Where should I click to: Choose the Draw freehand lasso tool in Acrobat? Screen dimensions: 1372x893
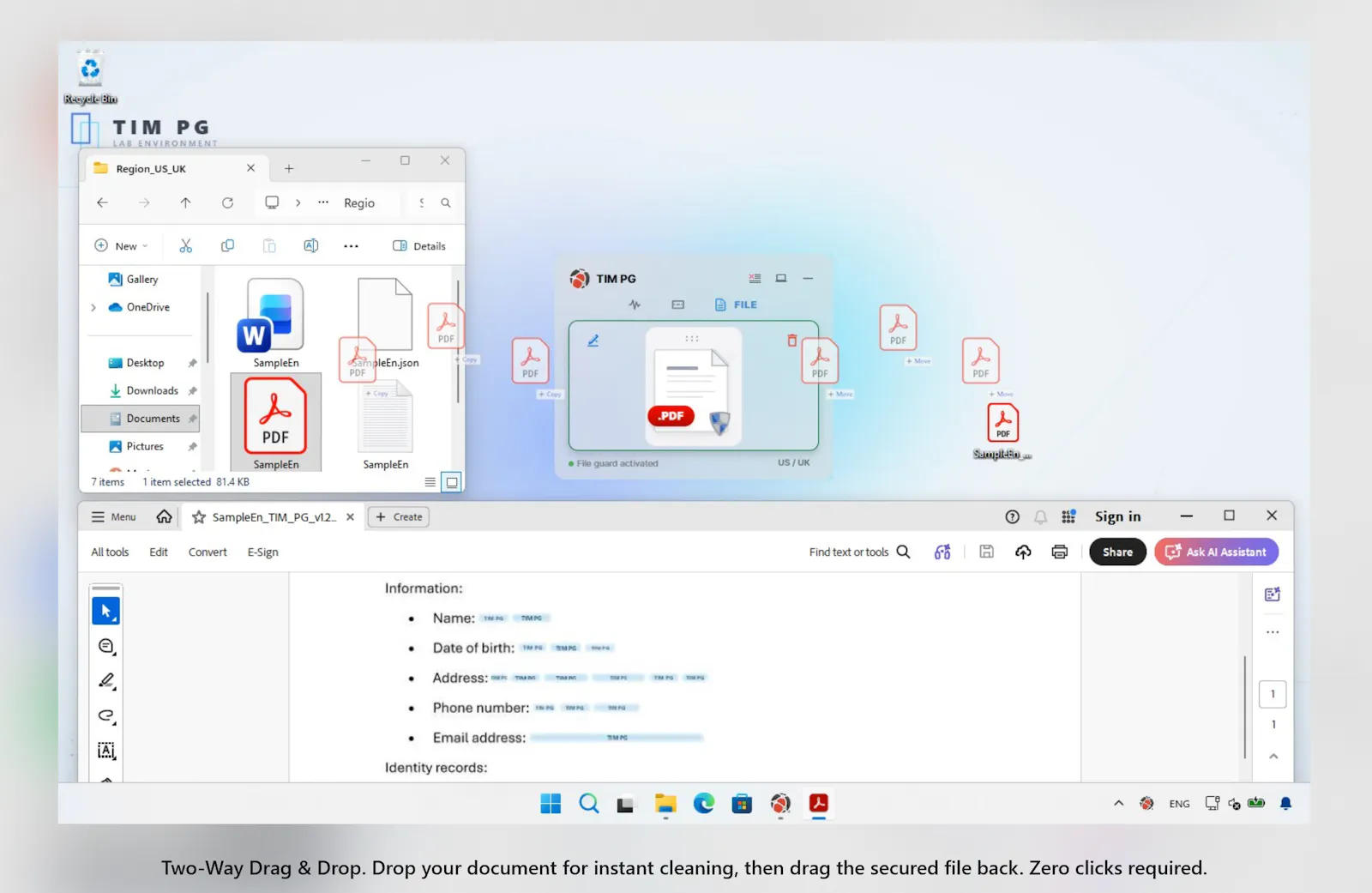[x=106, y=715]
